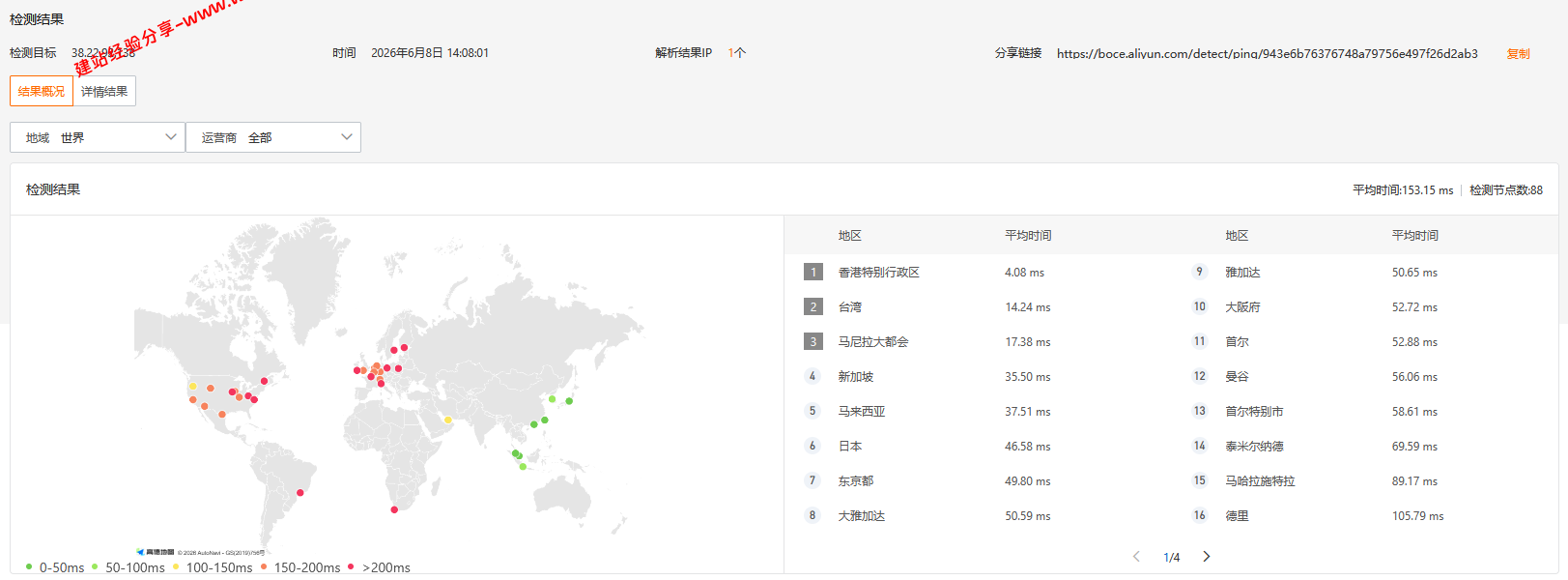Click the 4.08 ms average time value

coord(1024,273)
